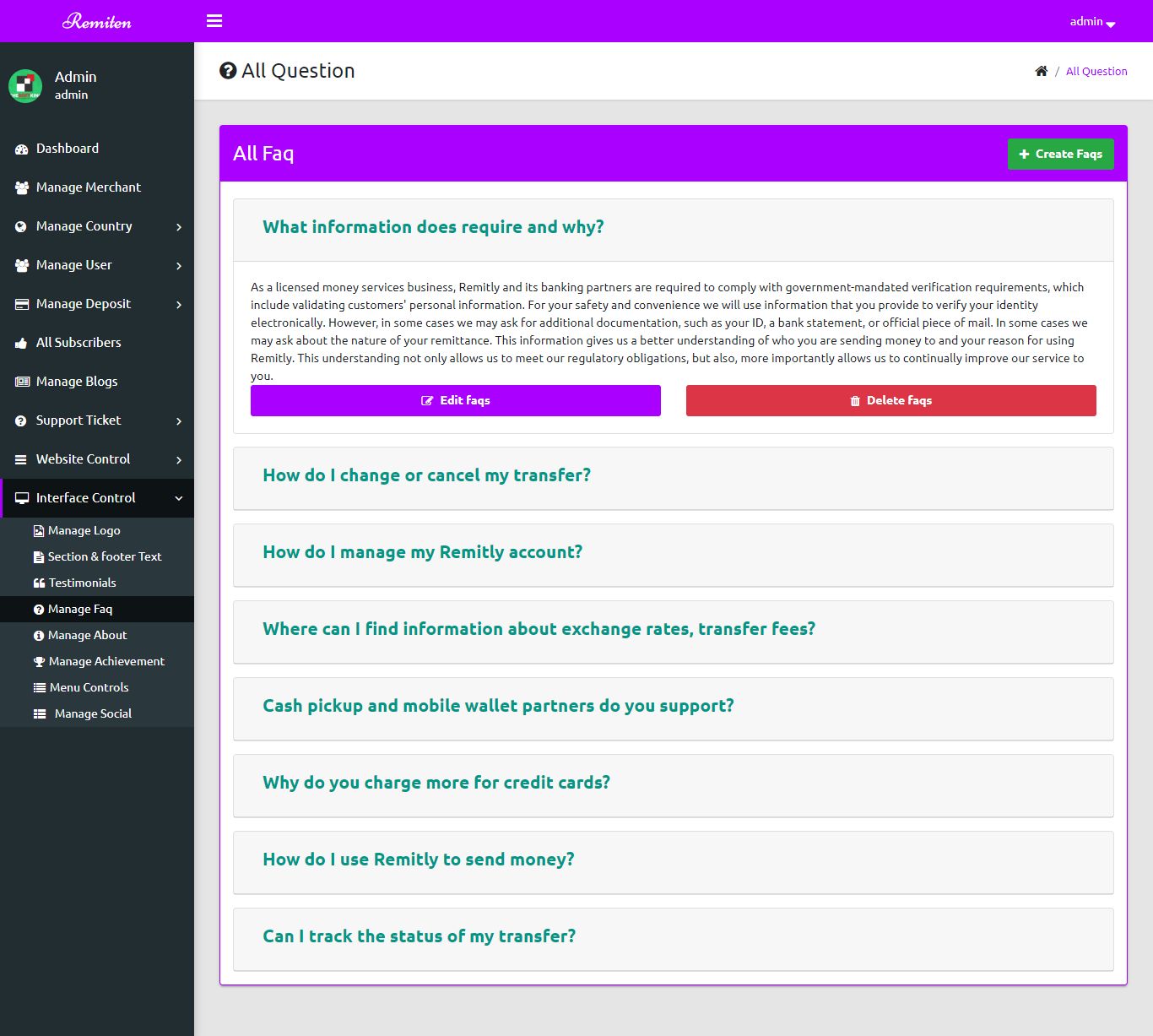The height and width of the screenshot is (1036, 1153).
Task: Click the All Question breadcrumb link
Action: click(x=1096, y=72)
